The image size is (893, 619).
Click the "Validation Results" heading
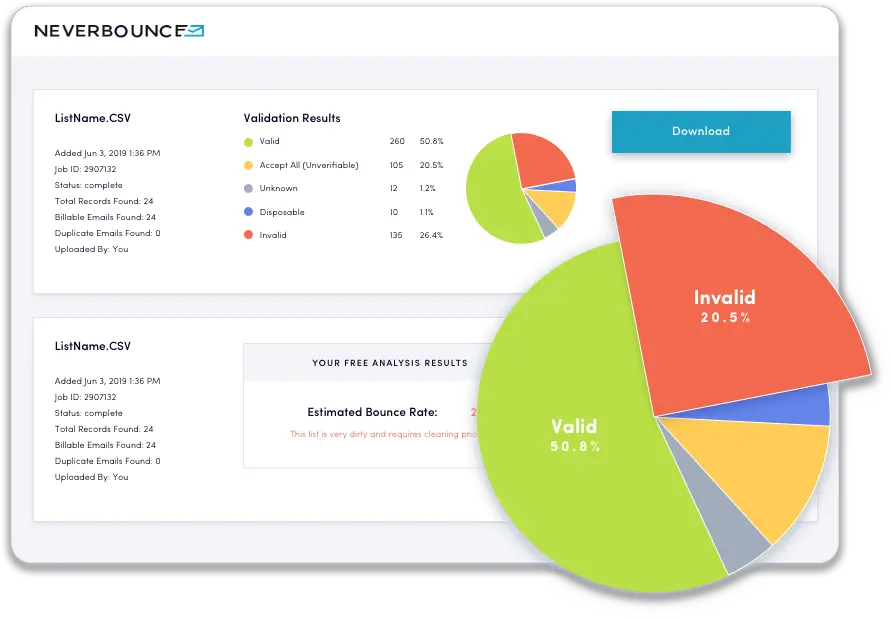[292, 118]
